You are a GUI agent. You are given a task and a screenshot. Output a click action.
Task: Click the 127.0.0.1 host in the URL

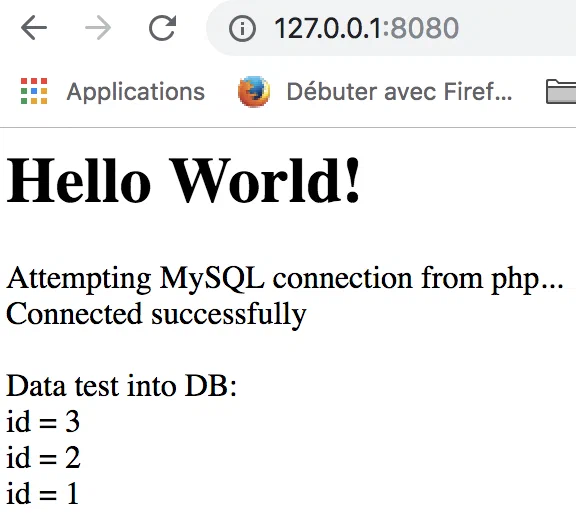point(327,28)
